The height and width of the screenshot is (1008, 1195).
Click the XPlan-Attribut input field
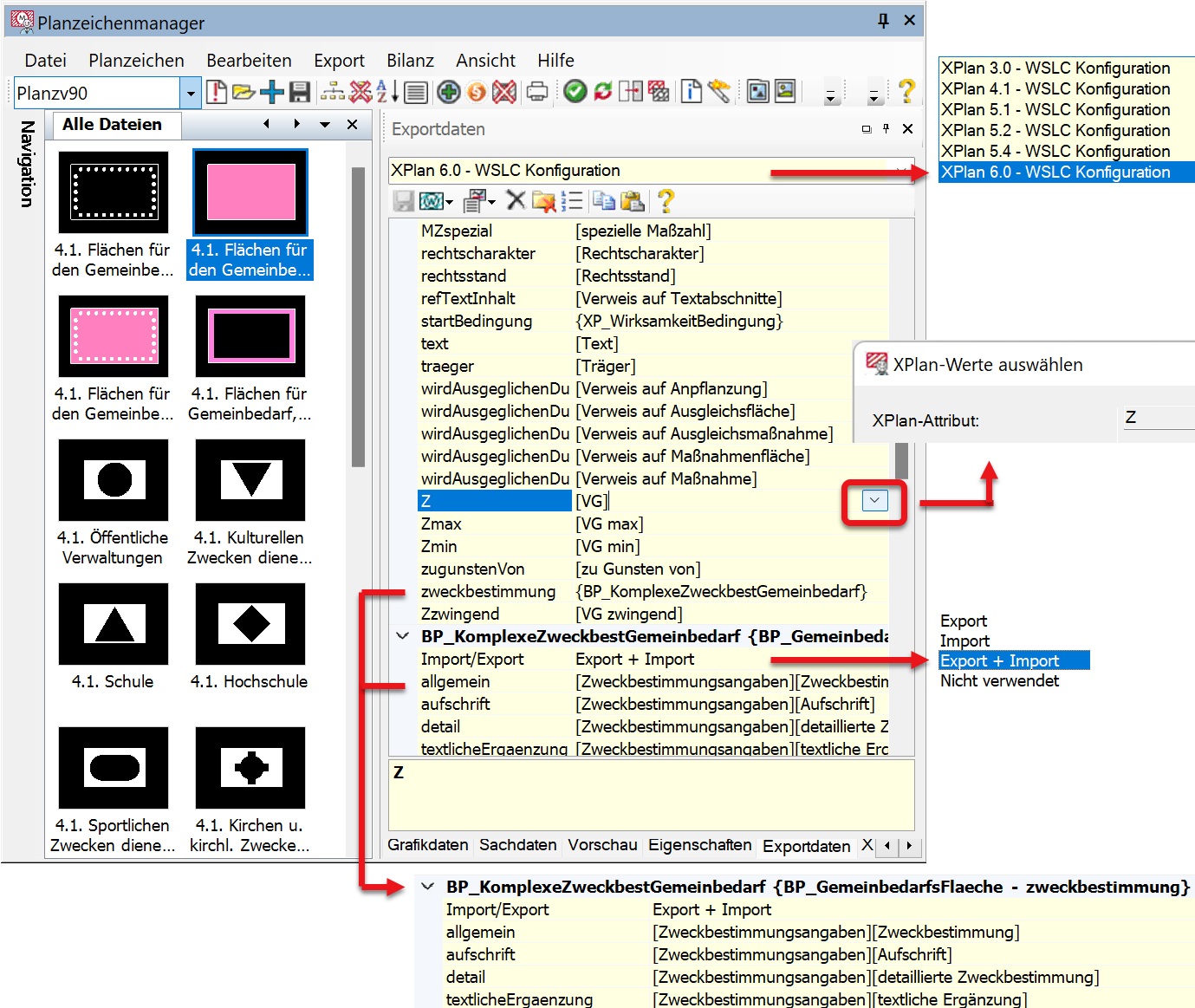point(1158,418)
